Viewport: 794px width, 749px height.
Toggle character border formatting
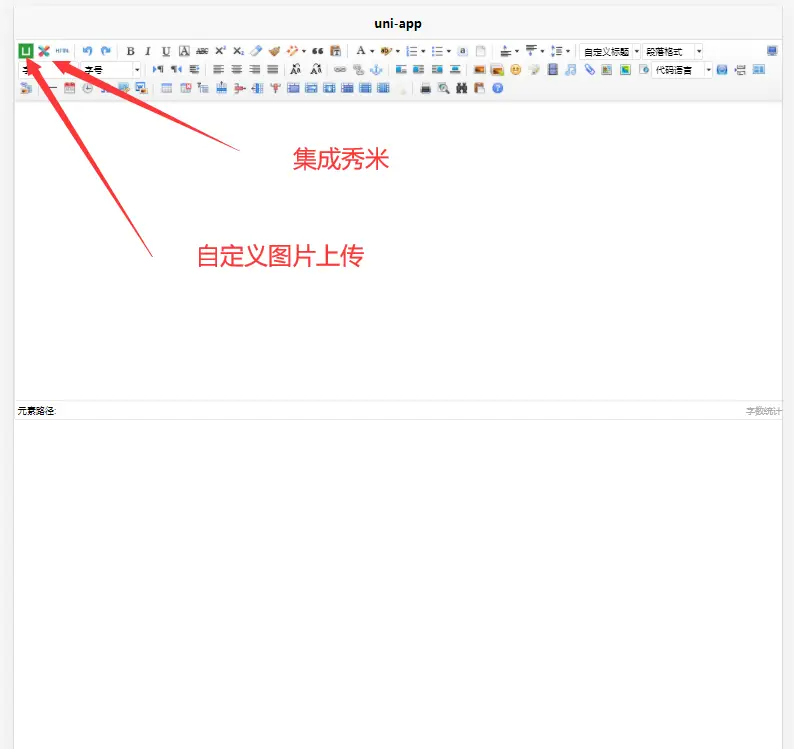(x=184, y=51)
